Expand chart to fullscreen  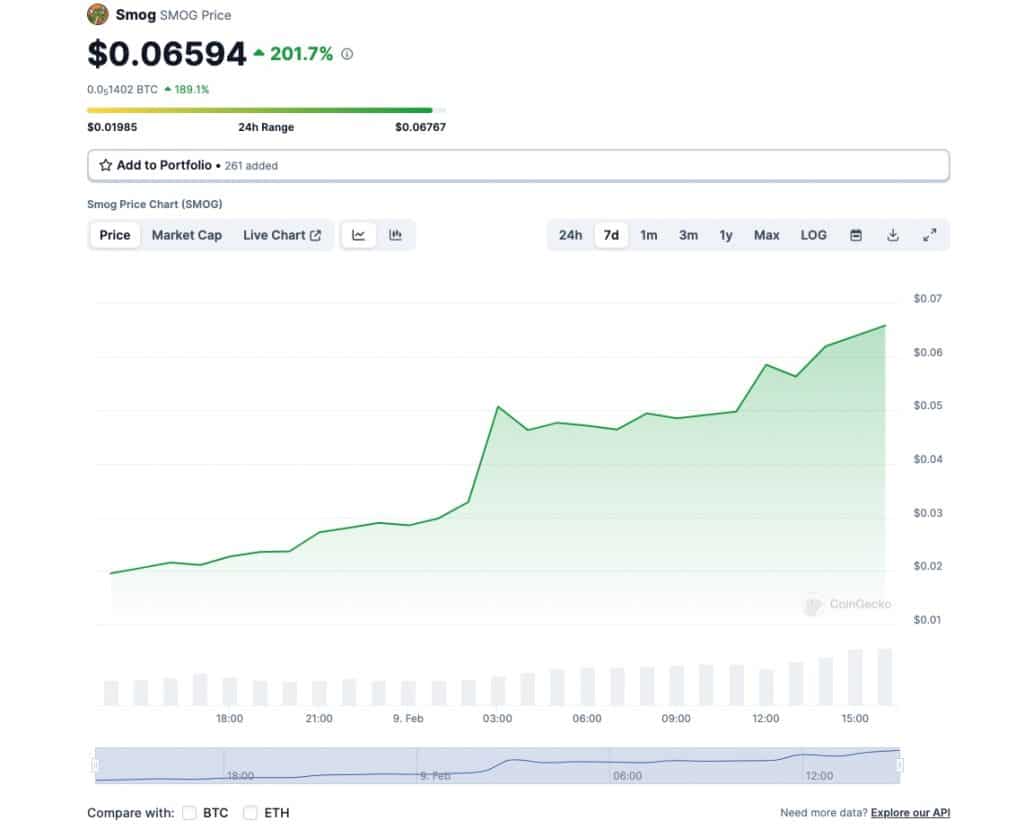[929, 235]
